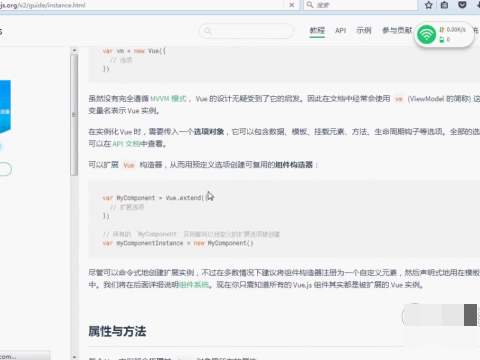Click the sidebar rounded outline button
Screen dimensions: 480x360
(5, 169)
